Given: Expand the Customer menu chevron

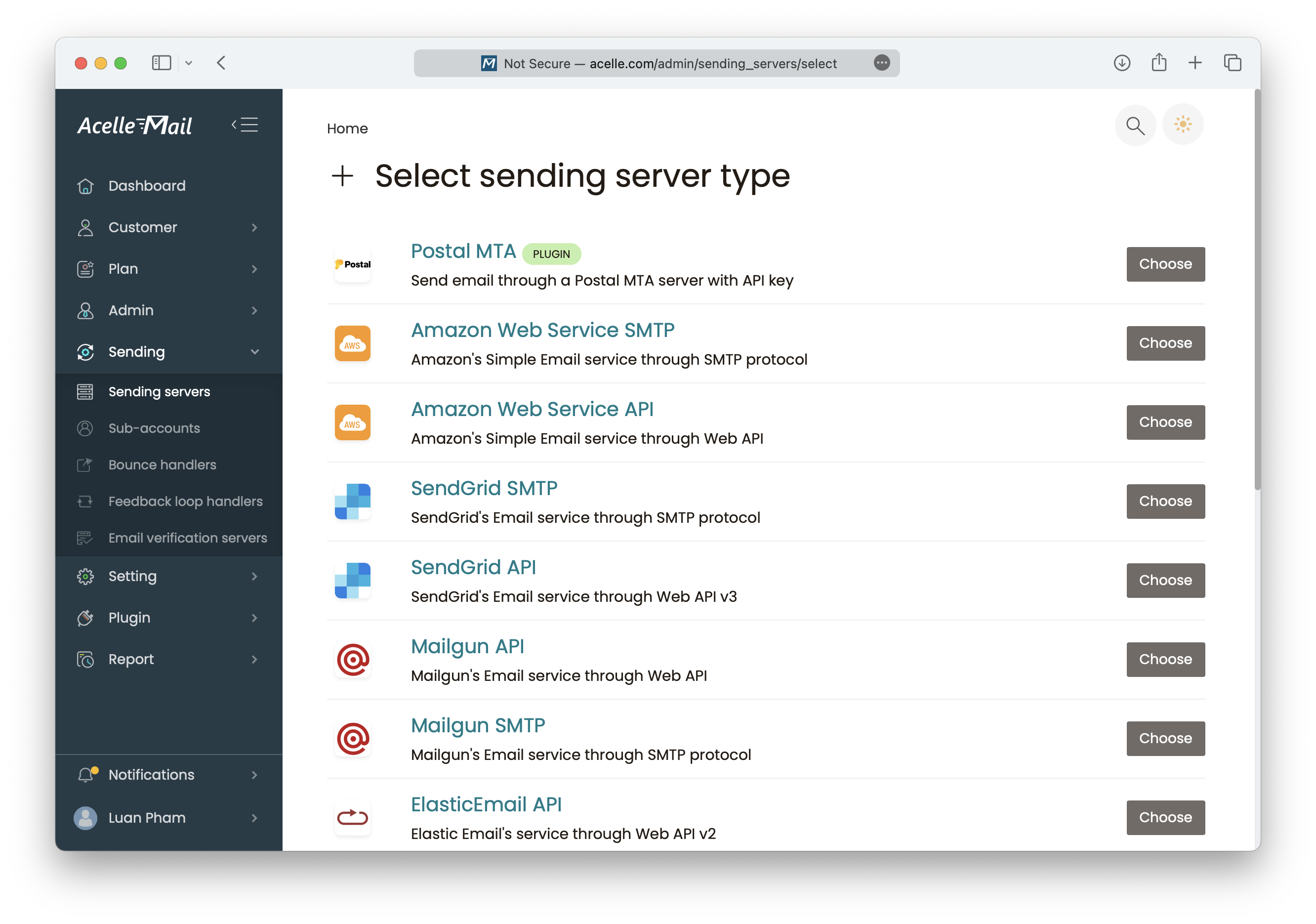Looking at the screenshot, I should point(254,228).
